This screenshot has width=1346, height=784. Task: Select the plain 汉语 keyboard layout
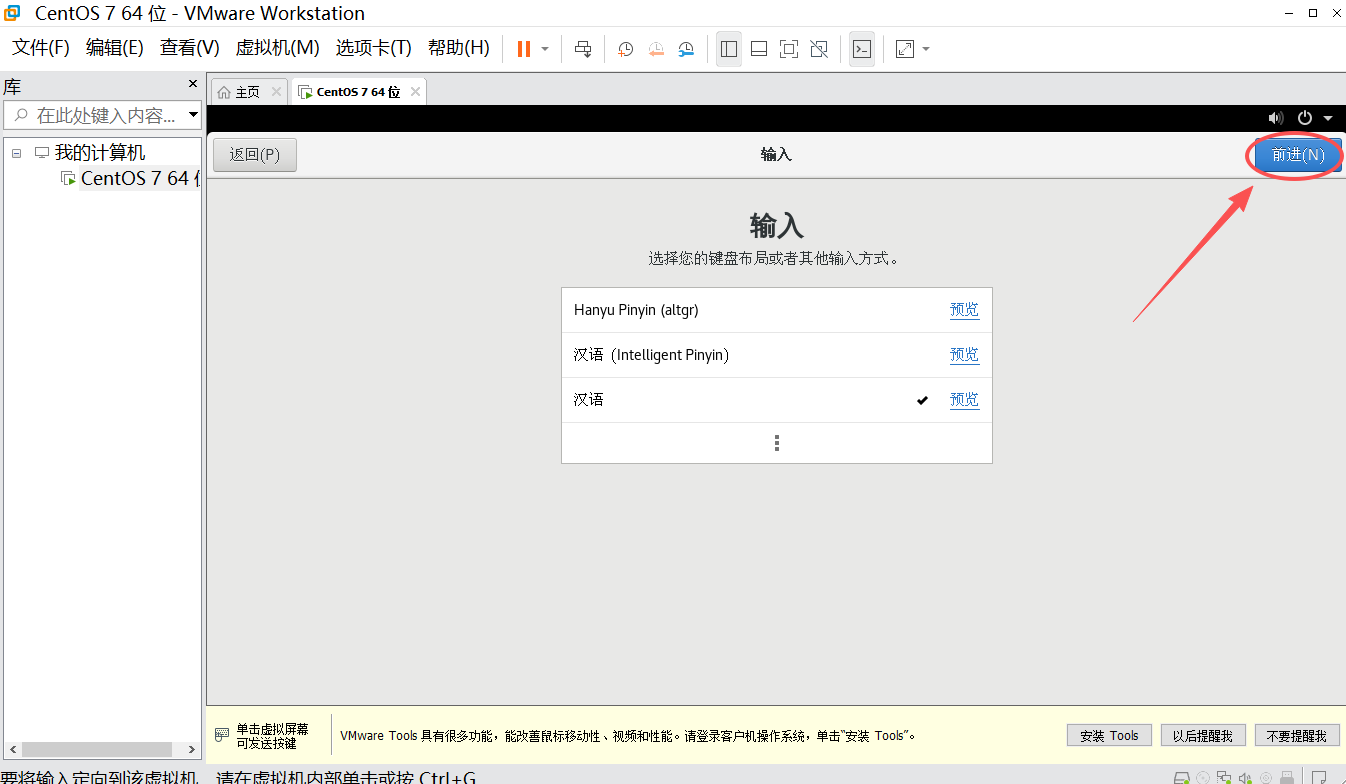[x=777, y=400]
